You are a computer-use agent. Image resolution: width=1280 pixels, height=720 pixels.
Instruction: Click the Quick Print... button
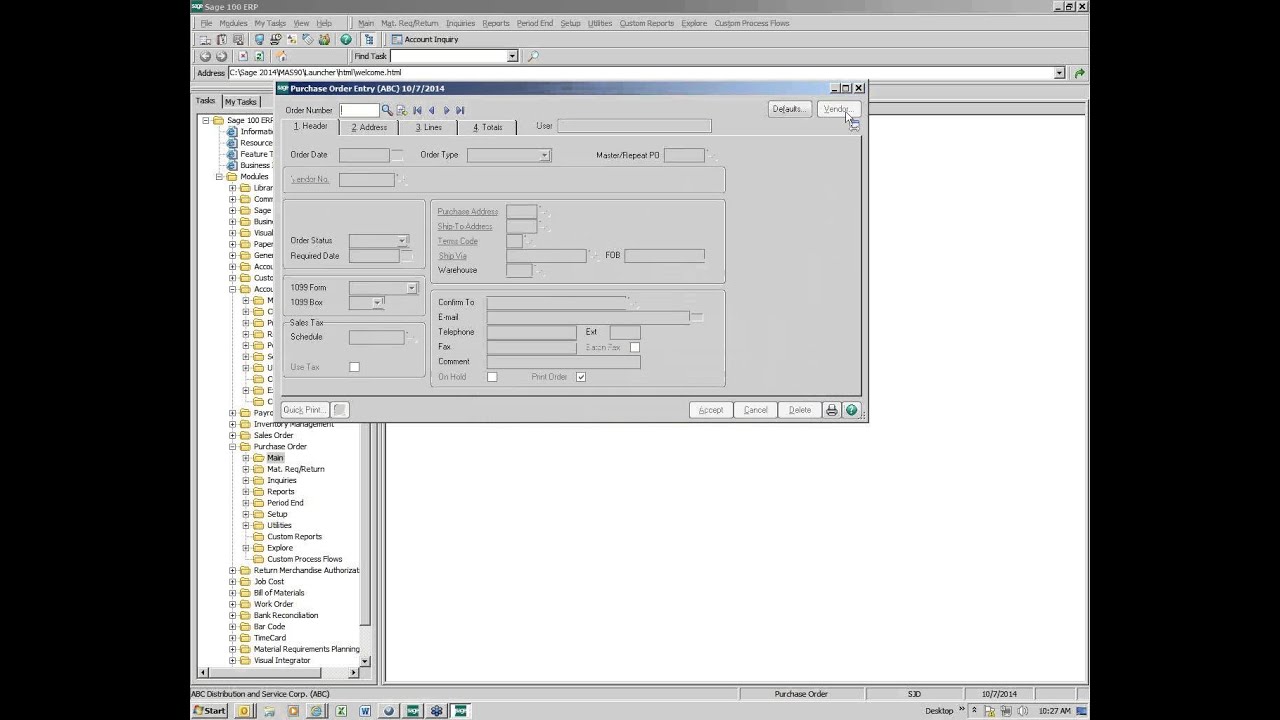coord(305,410)
